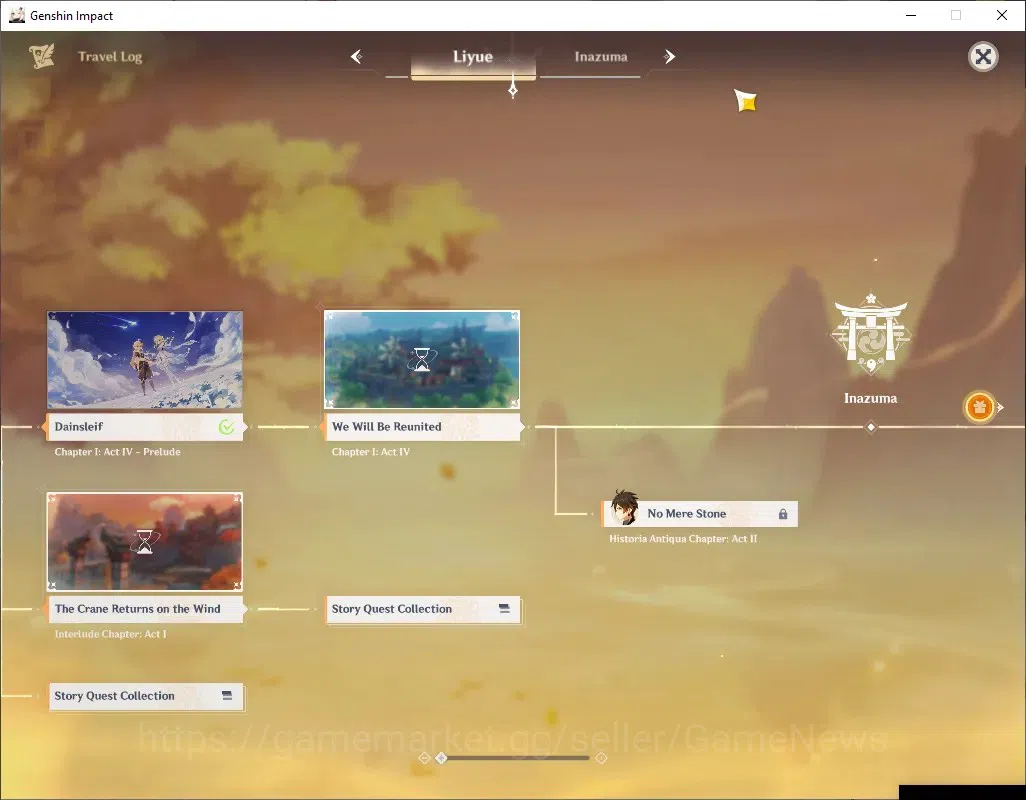Image resolution: width=1026 pixels, height=800 pixels.
Task: Click the star marker below Liyue tab
Action: 513,88
